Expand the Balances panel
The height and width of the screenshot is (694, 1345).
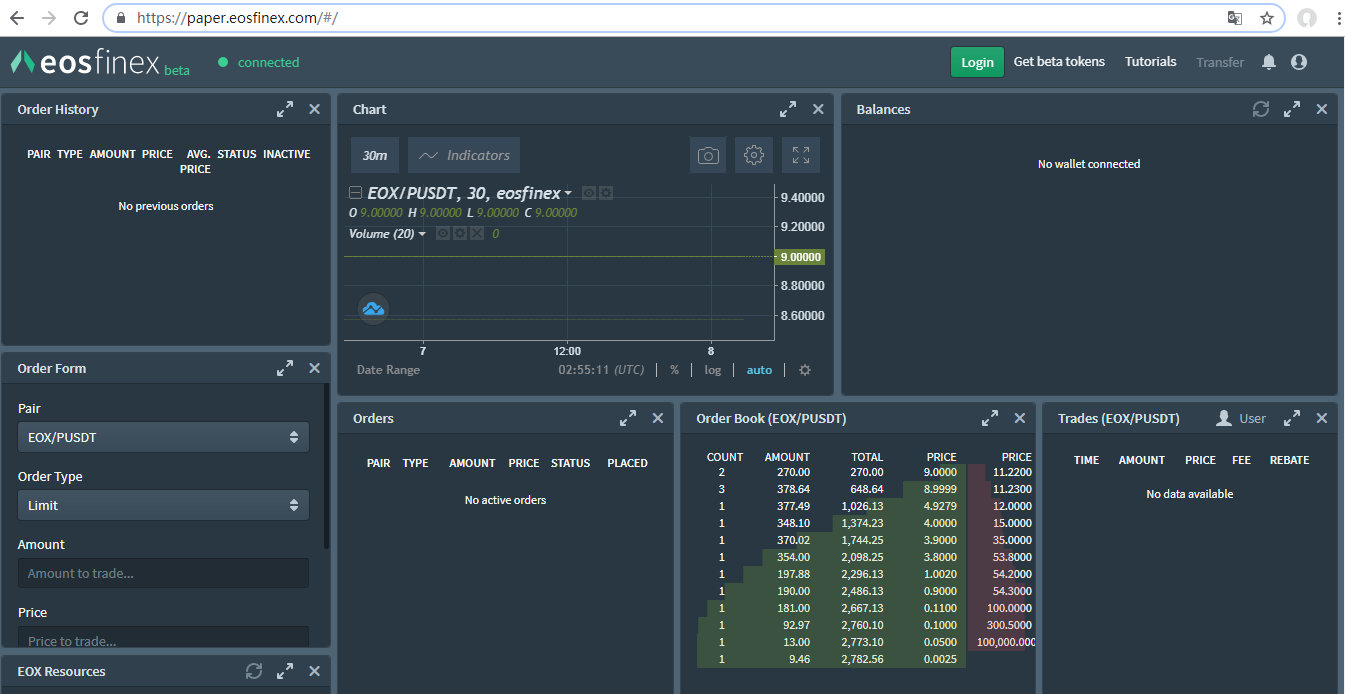coord(1292,109)
